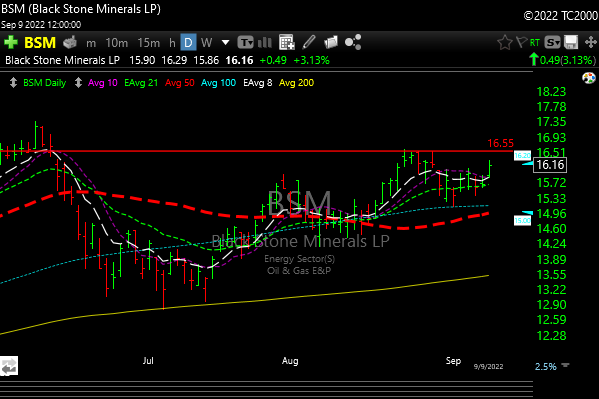
Task: Click the arrows before Avg 10 label
Action: point(78,83)
